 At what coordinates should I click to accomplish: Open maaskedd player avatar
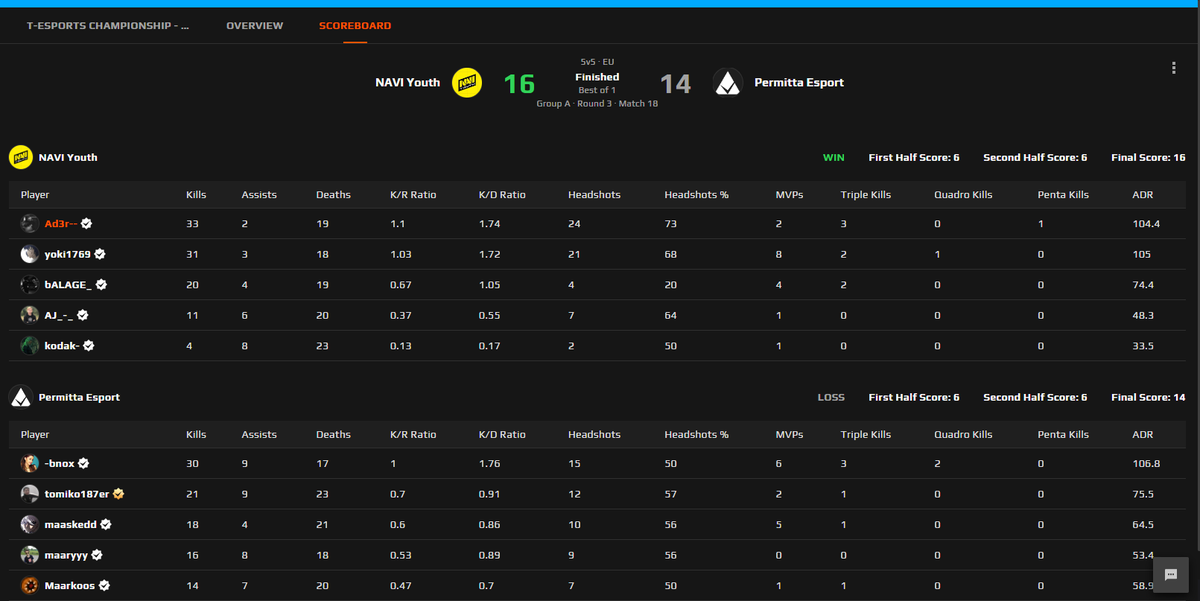pos(30,524)
